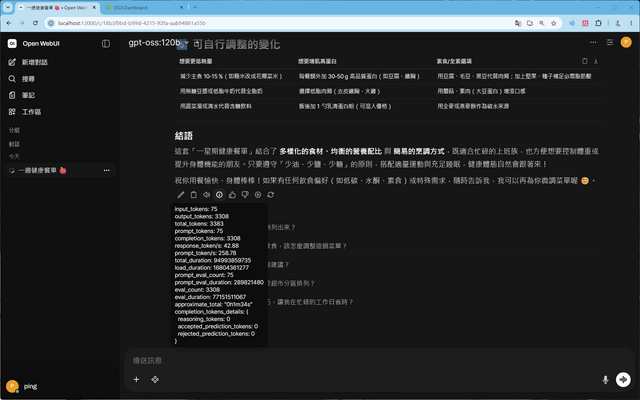Open the browser three-dot menu
Viewport: 640px width, 400px height.
[x=631, y=23]
